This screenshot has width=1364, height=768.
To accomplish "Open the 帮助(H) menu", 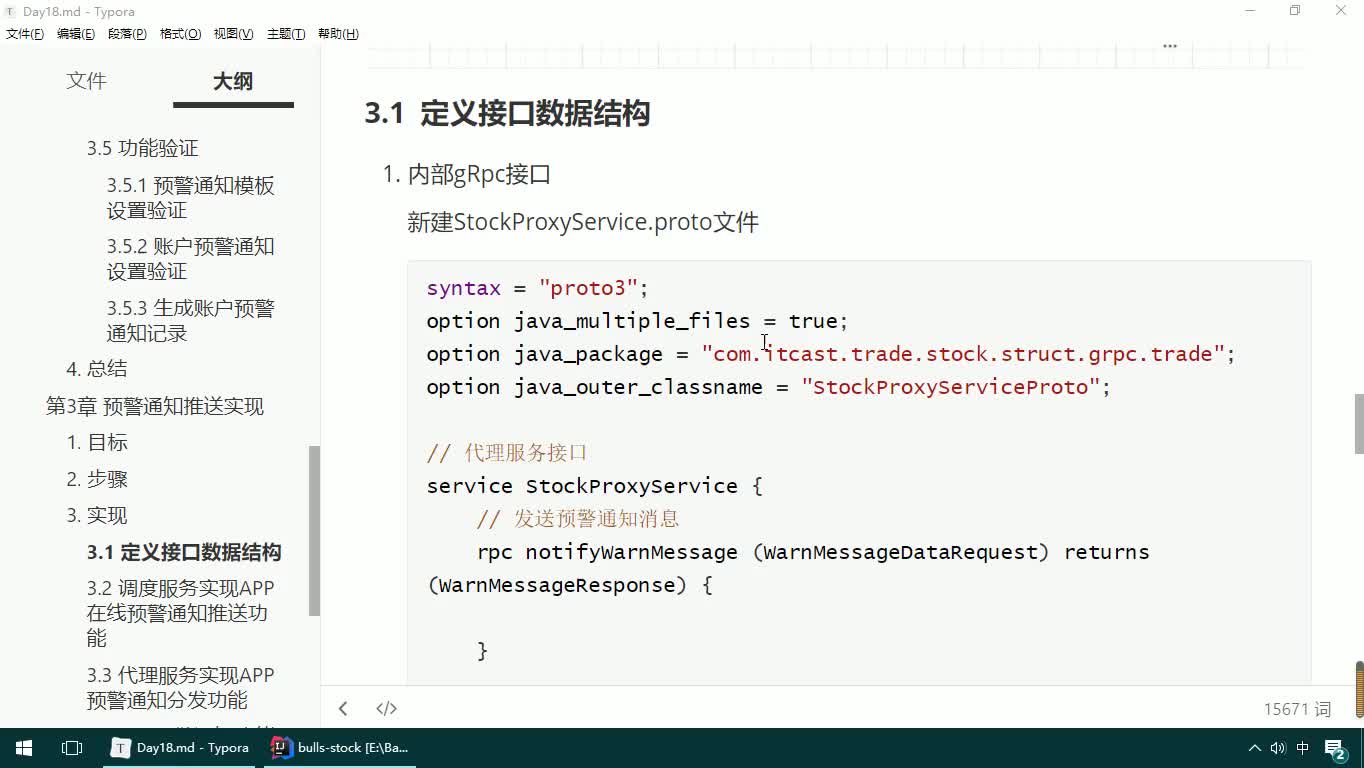I will [338, 34].
